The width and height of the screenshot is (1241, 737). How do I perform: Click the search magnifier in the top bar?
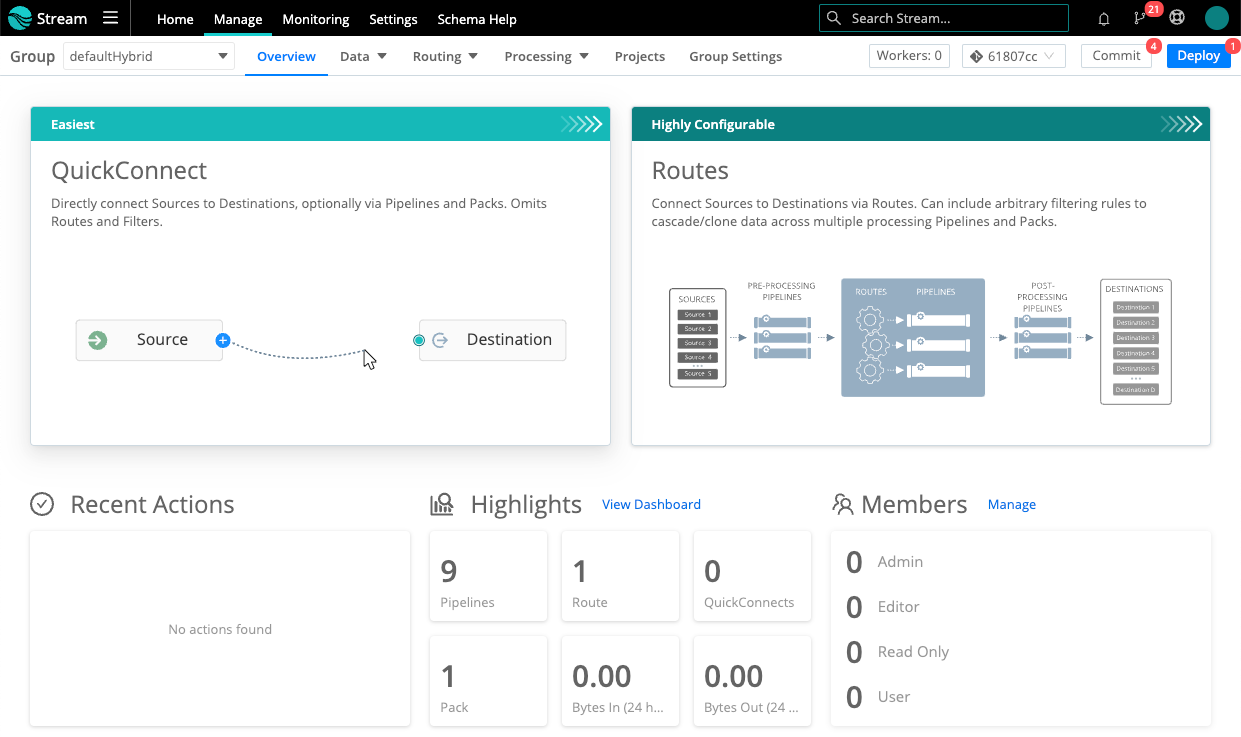click(x=833, y=18)
